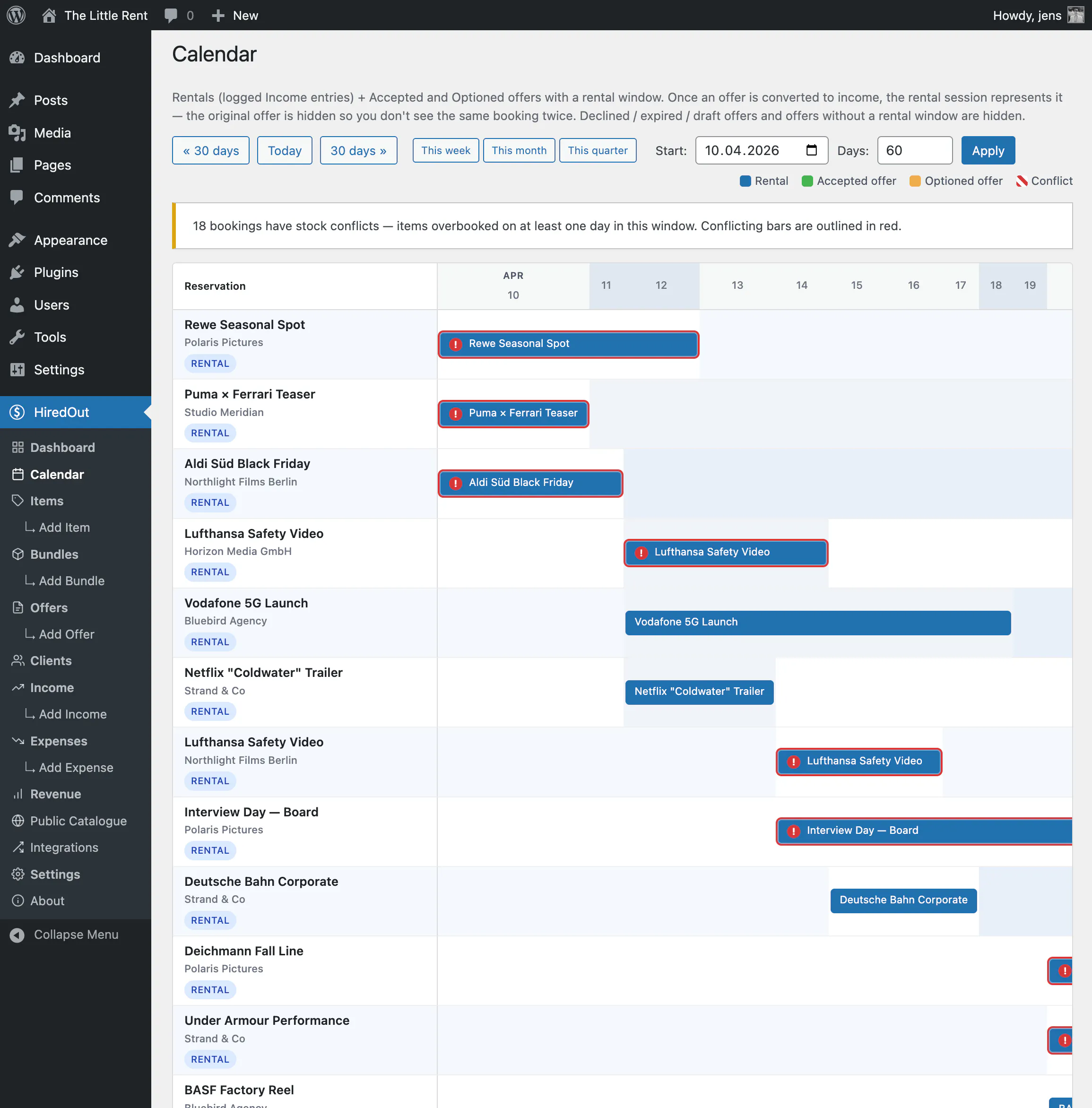Go back with the « 30 days button

click(210, 150)
